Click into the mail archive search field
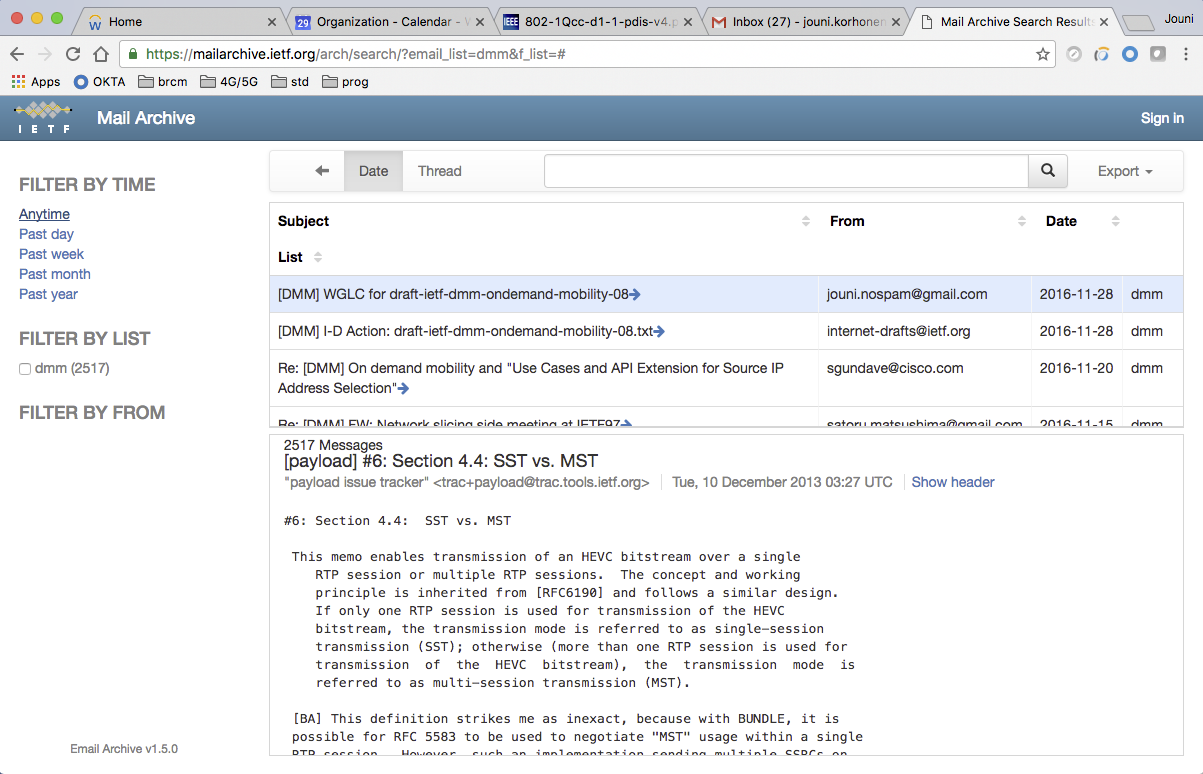 (x=786, y=171)
